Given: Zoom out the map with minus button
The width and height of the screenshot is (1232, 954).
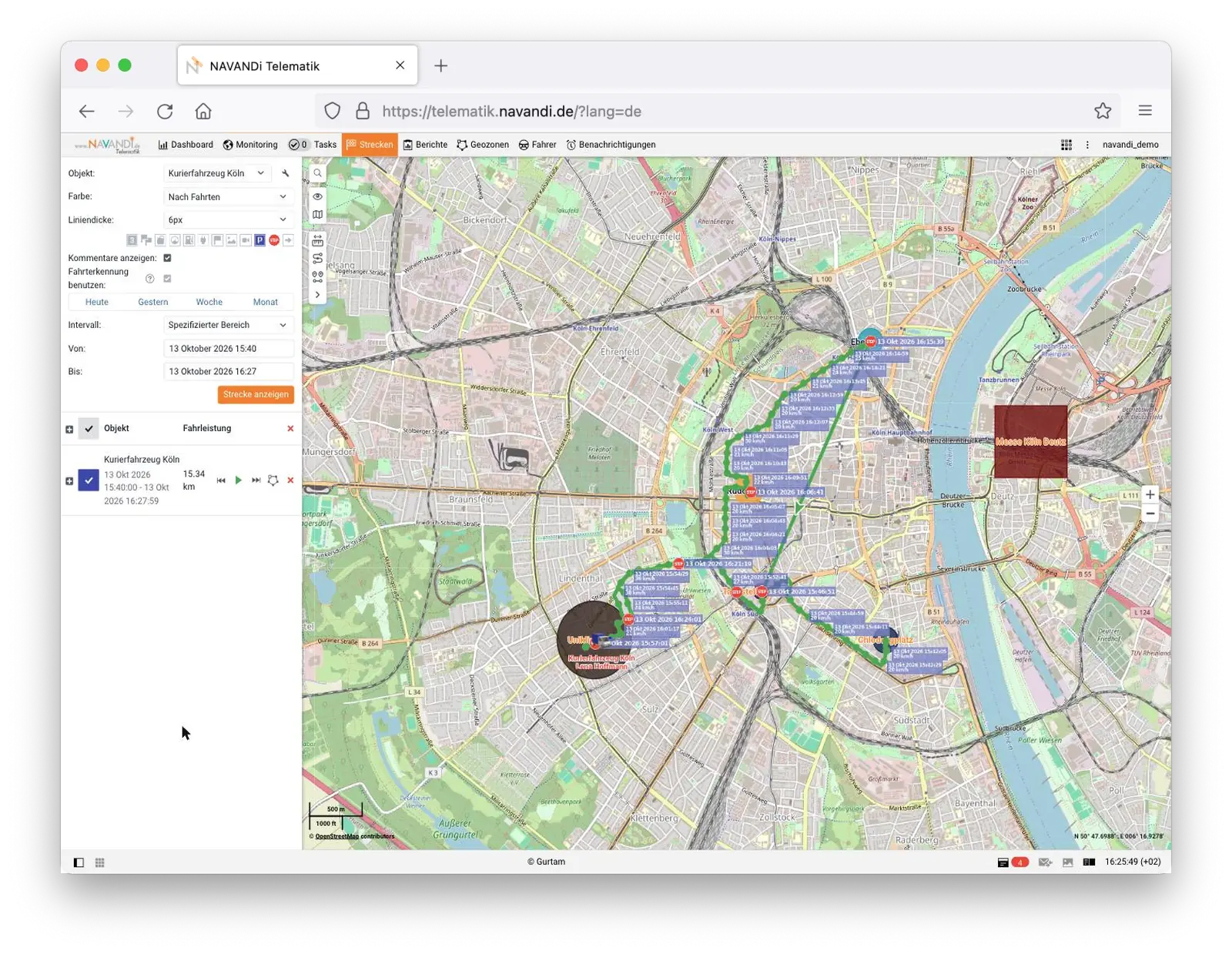Looking at the screenshot, I should click(1150, 514).
